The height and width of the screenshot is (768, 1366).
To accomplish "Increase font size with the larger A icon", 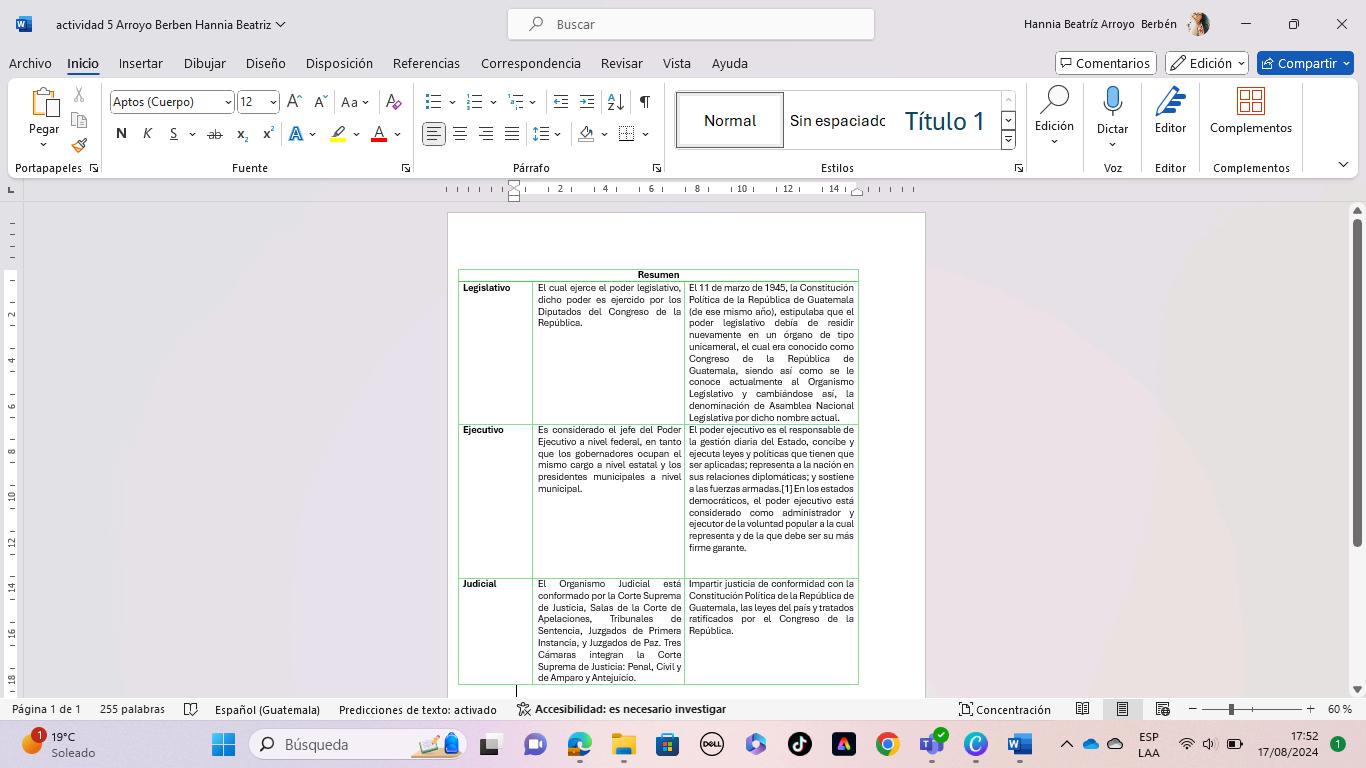I will pos(294,102).
